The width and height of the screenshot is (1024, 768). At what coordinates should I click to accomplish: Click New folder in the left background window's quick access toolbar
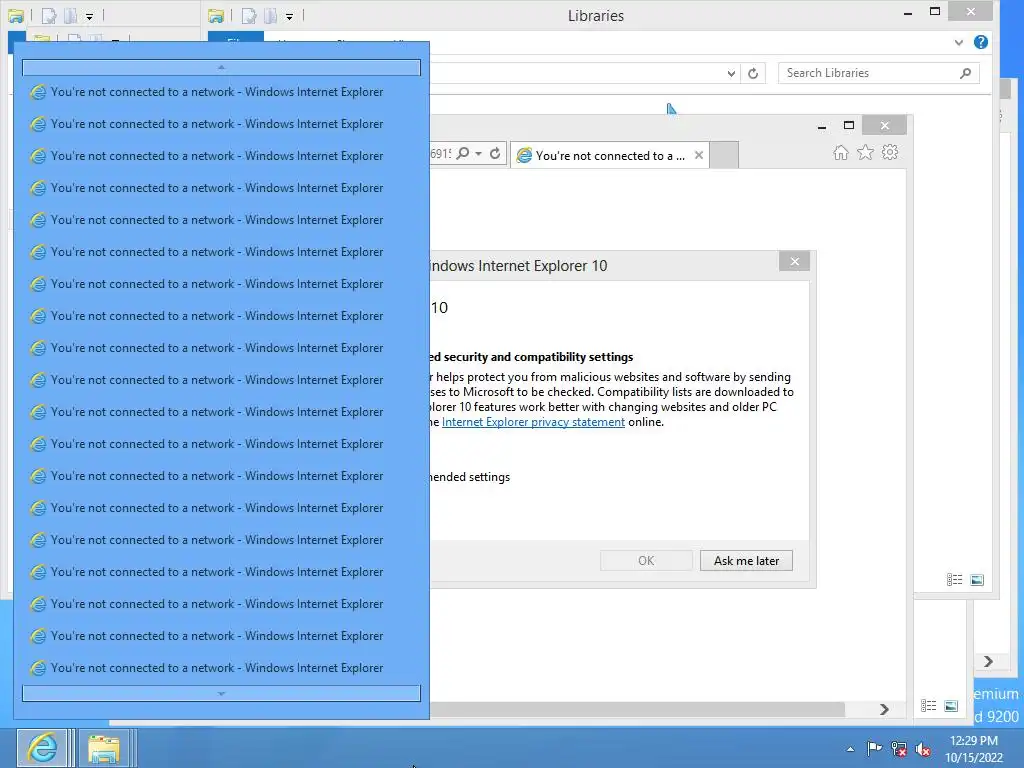pyautogui.click(x=71, y=15)
